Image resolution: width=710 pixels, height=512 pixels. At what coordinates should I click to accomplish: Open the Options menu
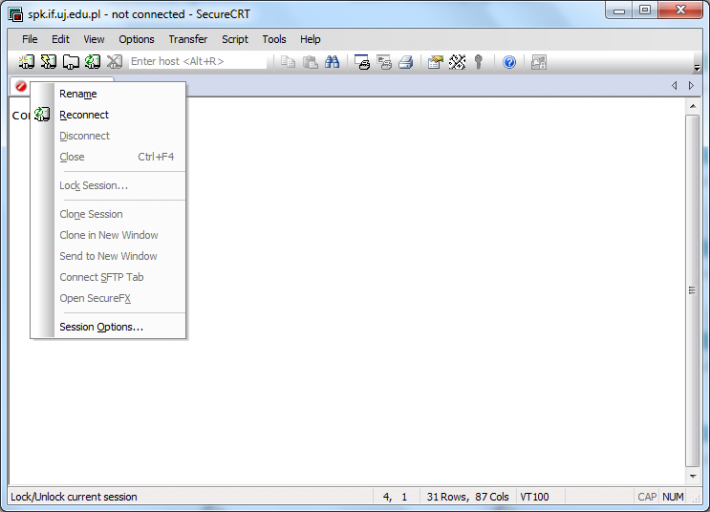[x=136, y=39]
